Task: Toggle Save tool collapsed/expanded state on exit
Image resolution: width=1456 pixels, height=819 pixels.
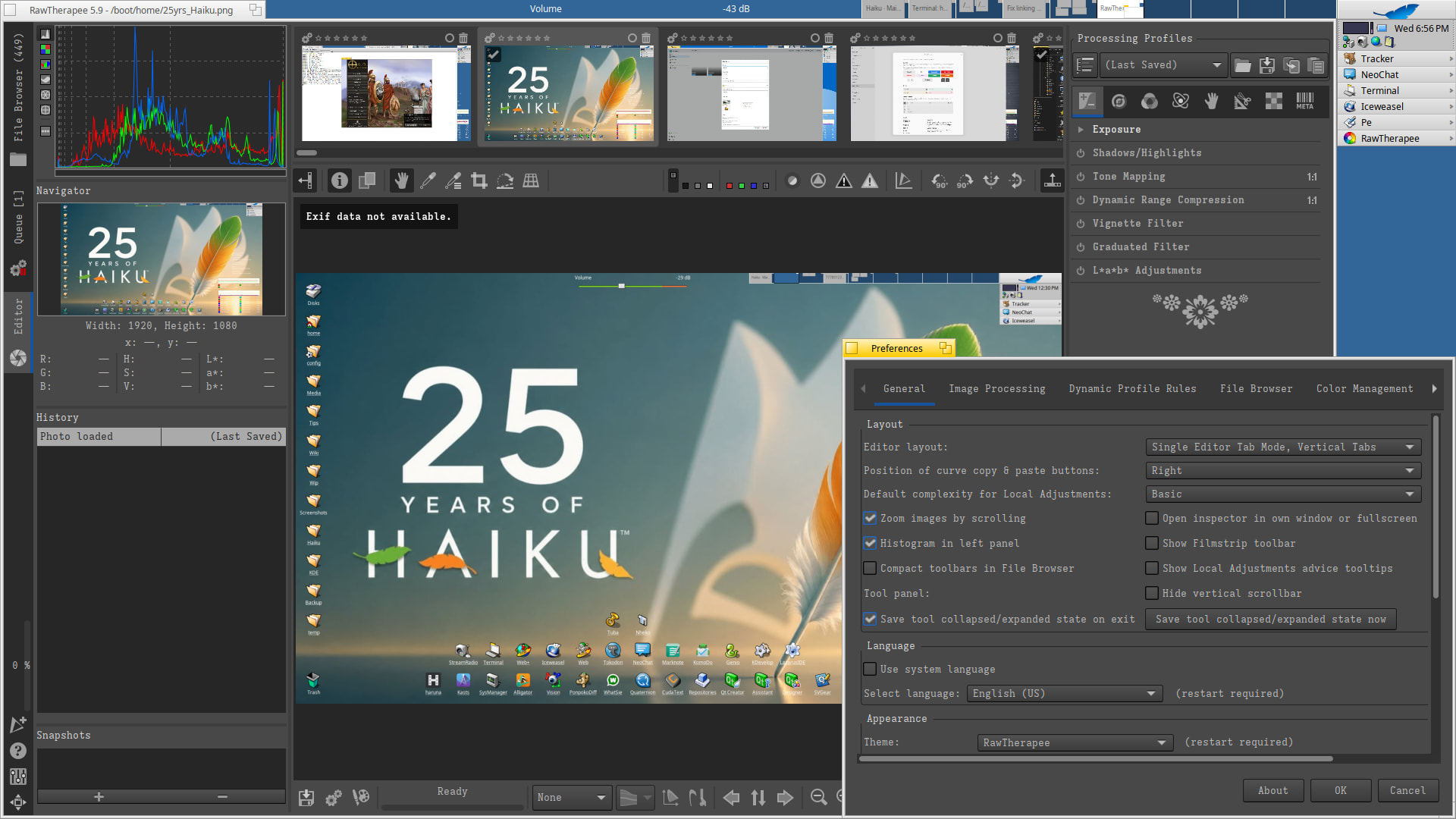Action: 871,620
